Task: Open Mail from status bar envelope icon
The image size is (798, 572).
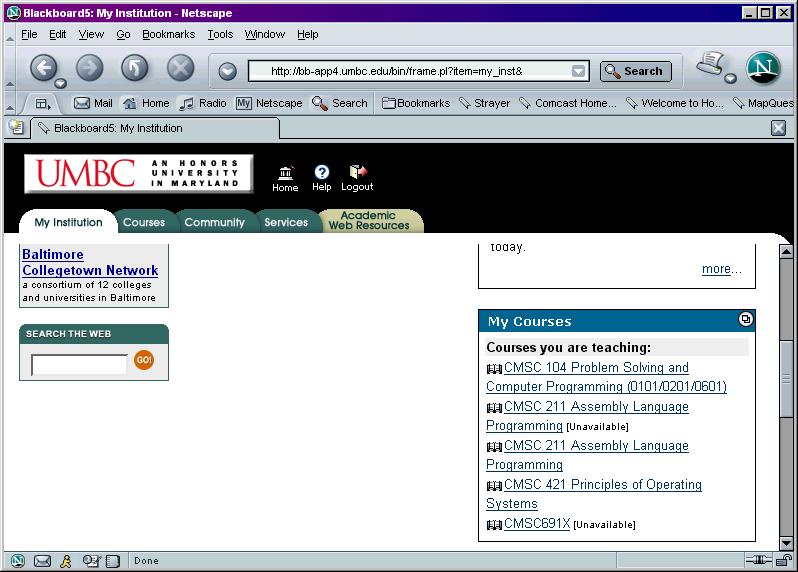Action: pos(42,561)
